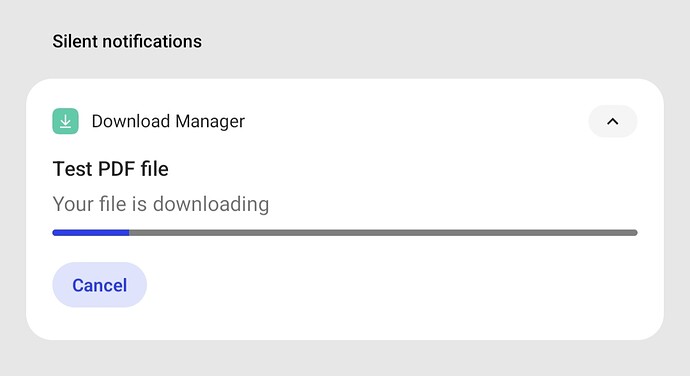Click the blue filled portion of progress bar
The image size is (690, 376).
click(91, 232)
